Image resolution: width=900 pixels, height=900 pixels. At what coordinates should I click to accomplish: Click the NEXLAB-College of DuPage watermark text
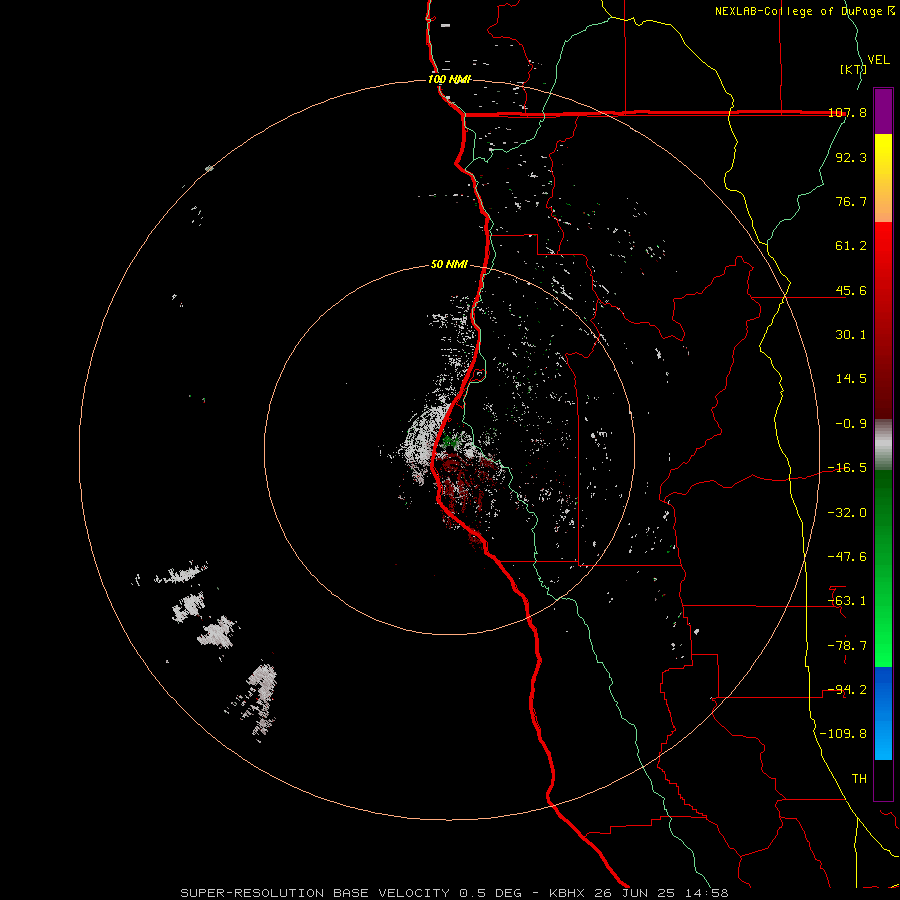804,11
